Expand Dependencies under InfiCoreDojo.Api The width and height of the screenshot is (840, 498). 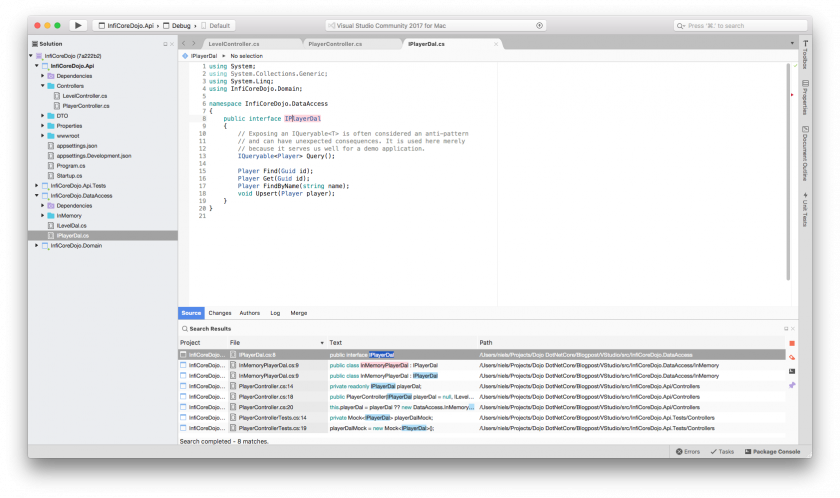[42, 76]
